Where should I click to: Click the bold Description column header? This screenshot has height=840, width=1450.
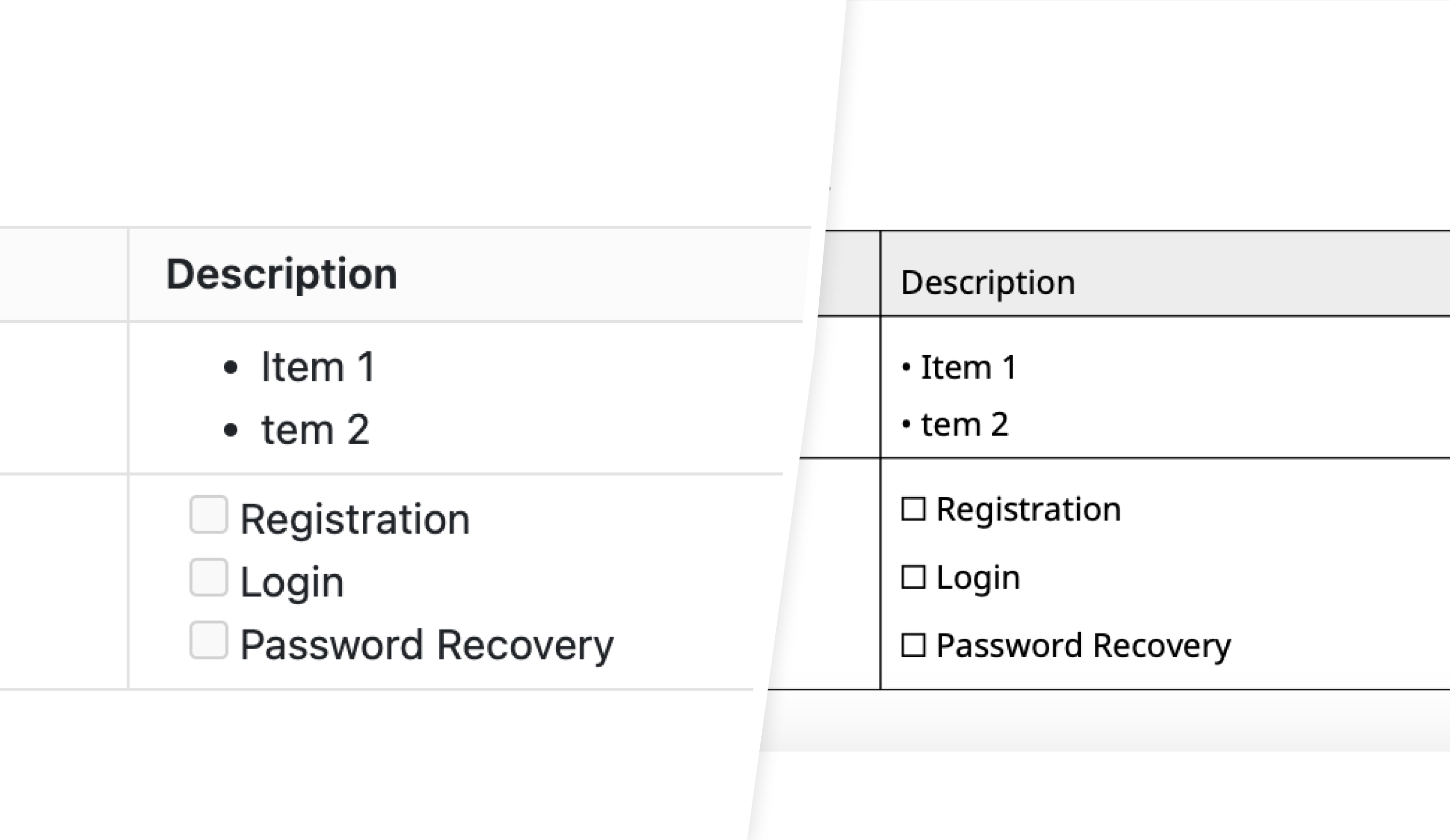click(x=281, y=274)
